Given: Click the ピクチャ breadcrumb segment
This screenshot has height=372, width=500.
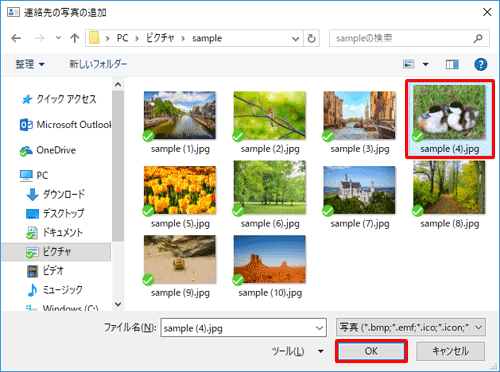Looking at the screenshot, I should coord(160,38).
